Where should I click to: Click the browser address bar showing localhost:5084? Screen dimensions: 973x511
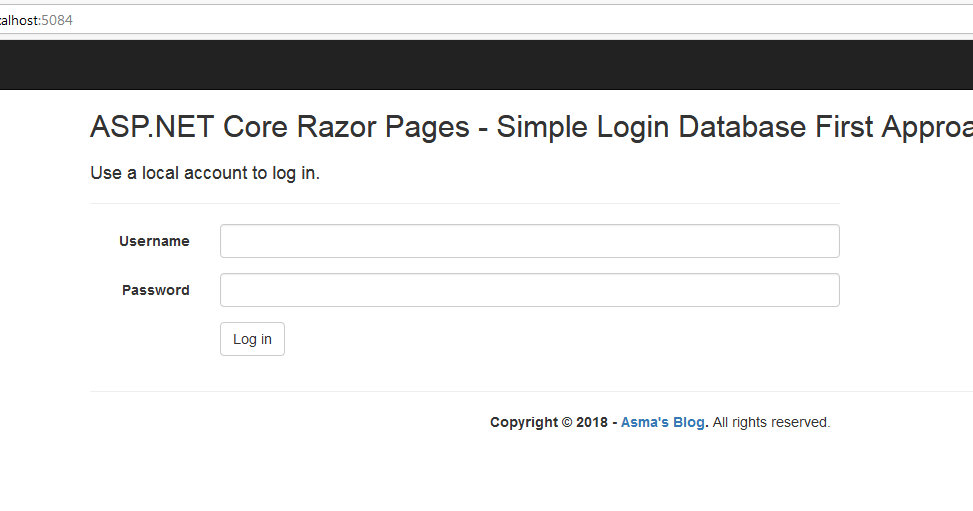coord(486,20)
